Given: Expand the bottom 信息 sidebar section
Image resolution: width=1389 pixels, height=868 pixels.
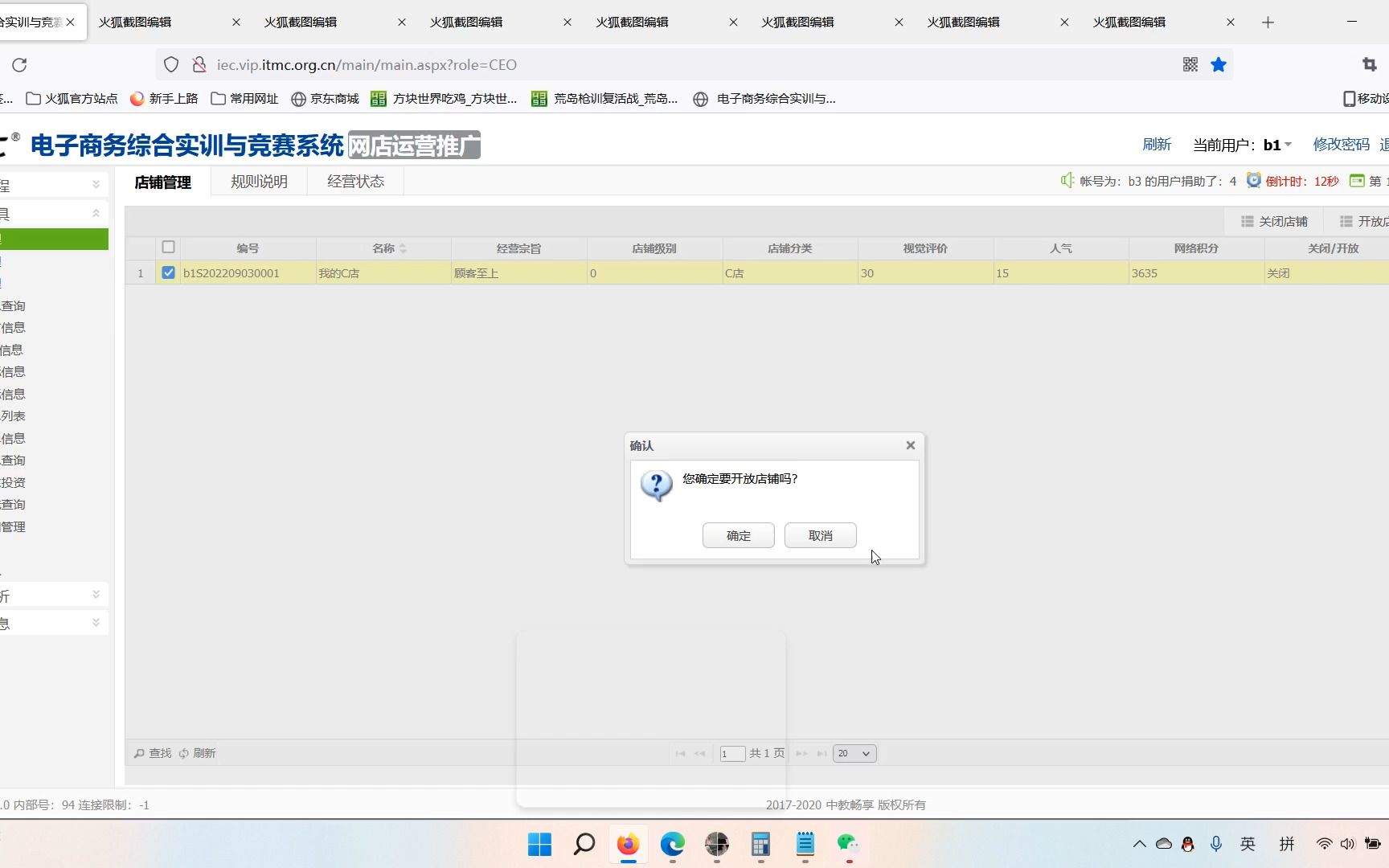Looking at the screenshot, I should pyautogui.click(x=96, y=622).
